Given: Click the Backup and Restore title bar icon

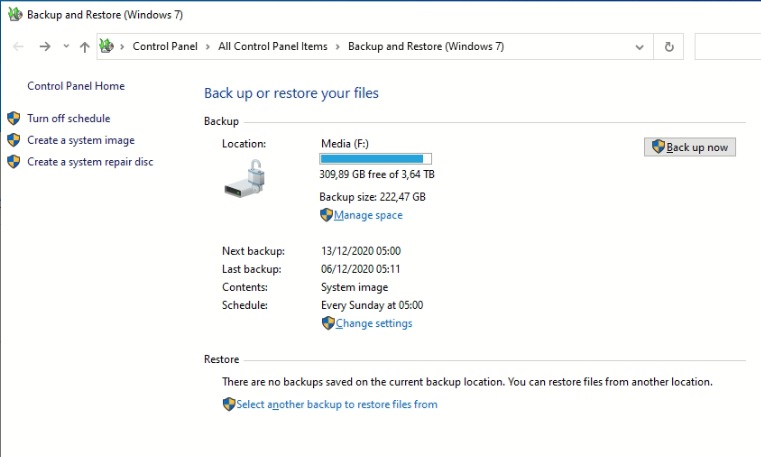Looking at the screenshot, I should pyautogui.click(x=15, y=14).
